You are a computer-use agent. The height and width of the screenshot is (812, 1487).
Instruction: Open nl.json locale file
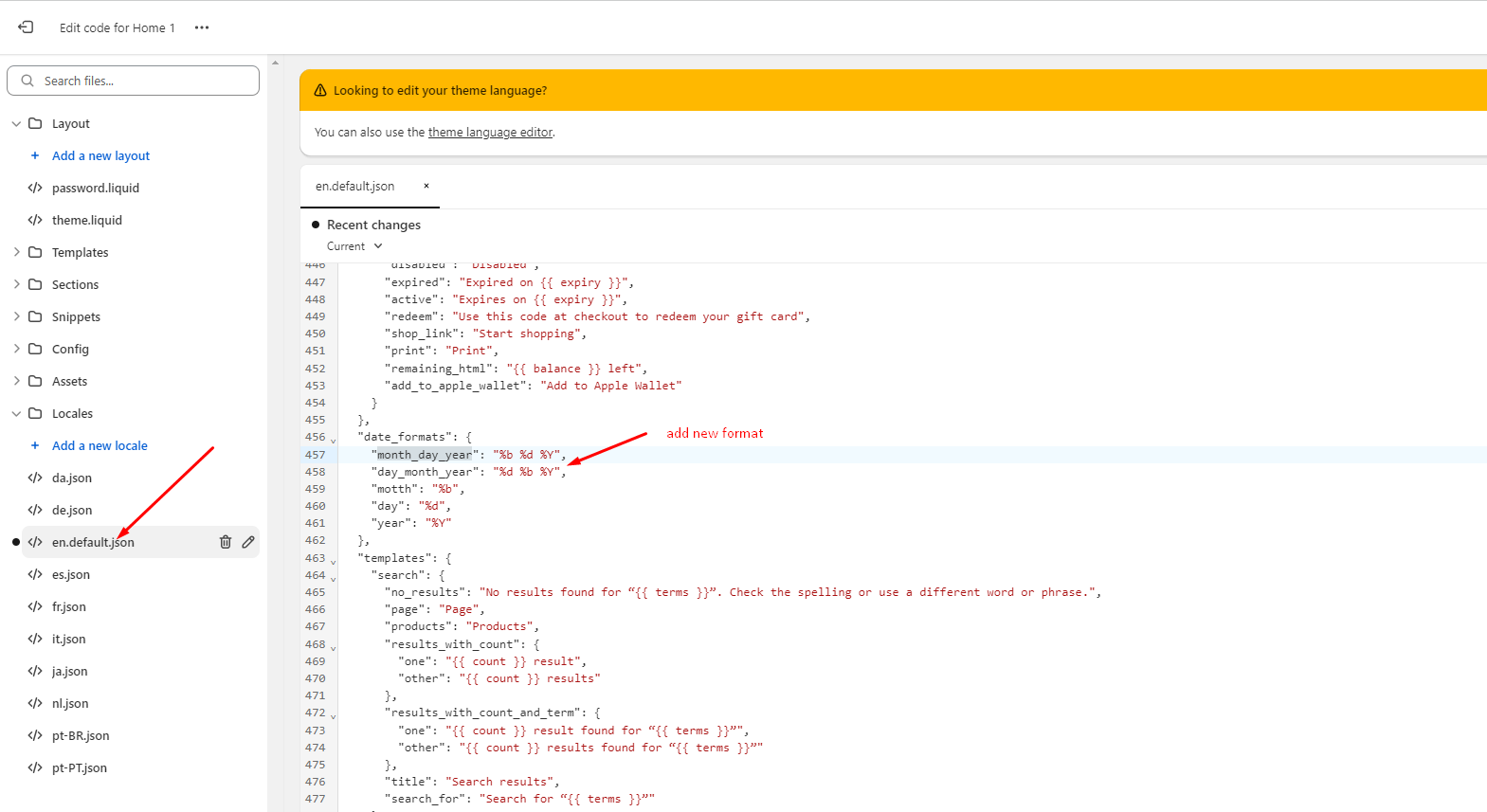[x=70, y=703]
